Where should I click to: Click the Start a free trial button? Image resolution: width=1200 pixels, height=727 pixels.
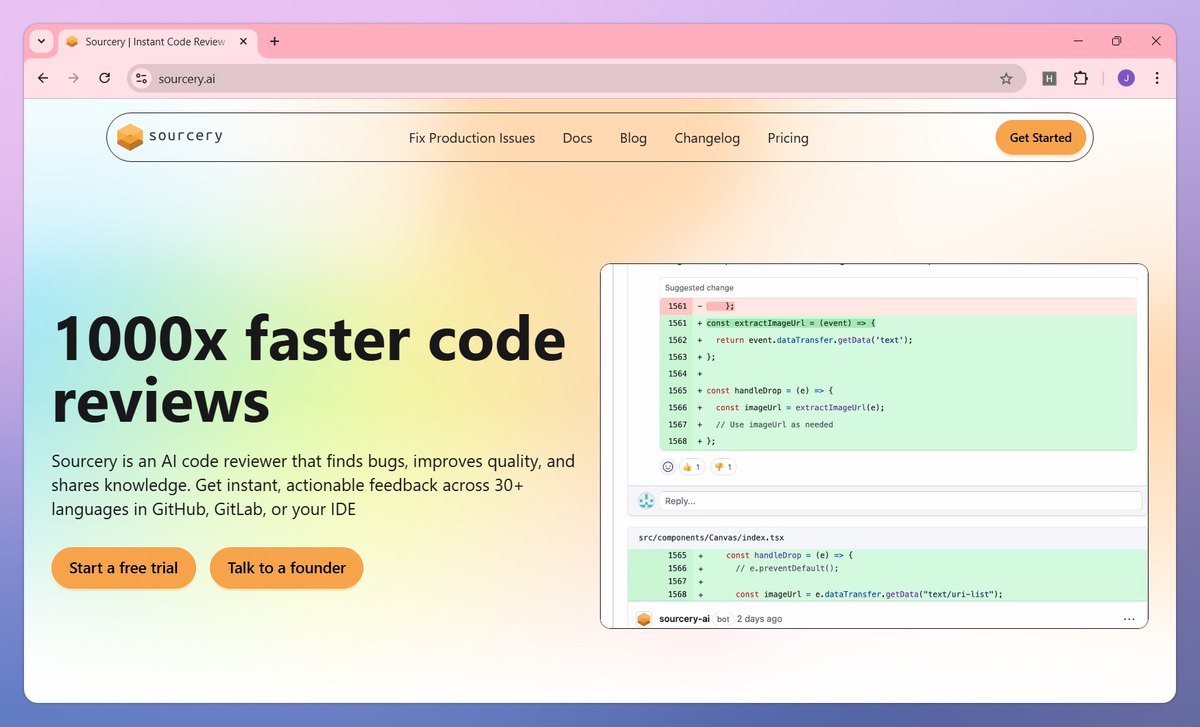[123, 567]
